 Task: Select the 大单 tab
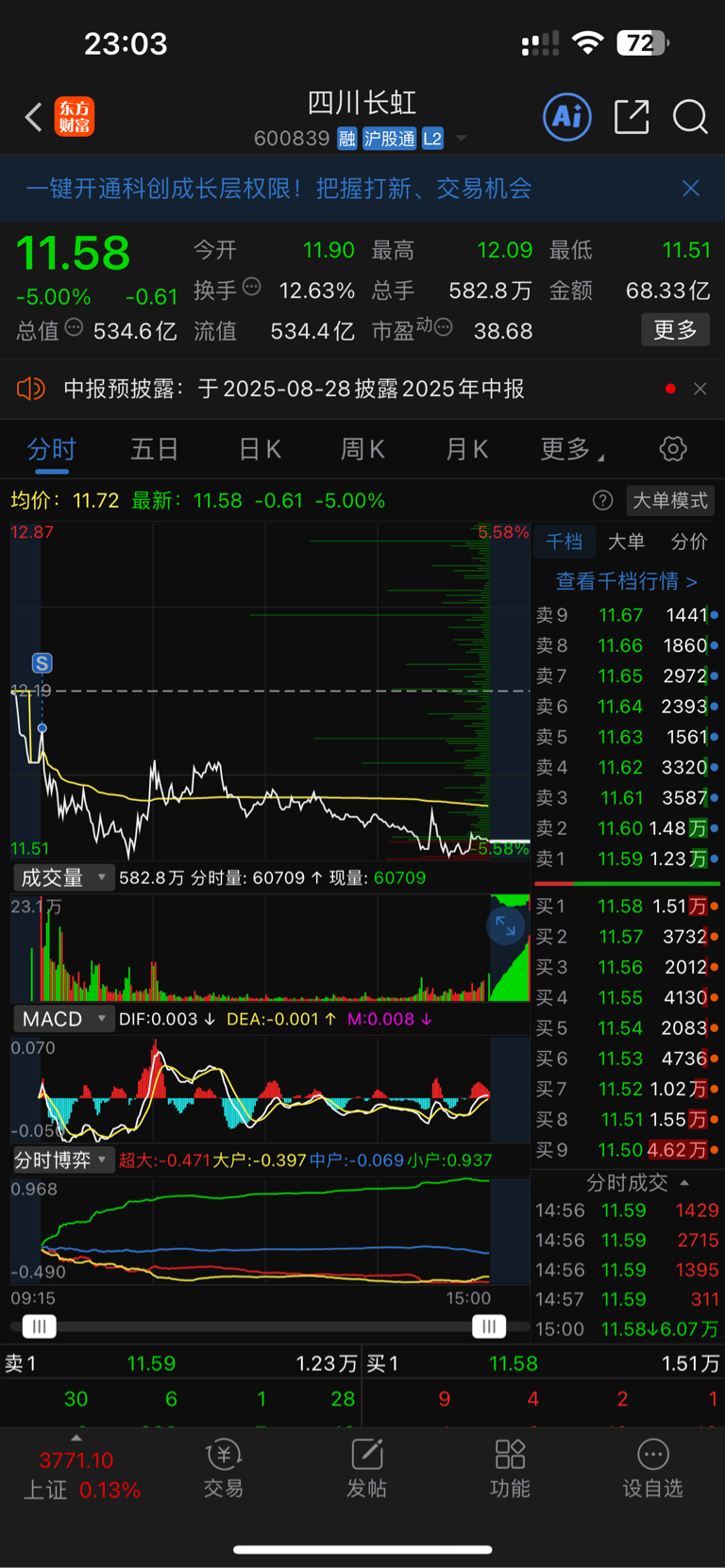626,542
